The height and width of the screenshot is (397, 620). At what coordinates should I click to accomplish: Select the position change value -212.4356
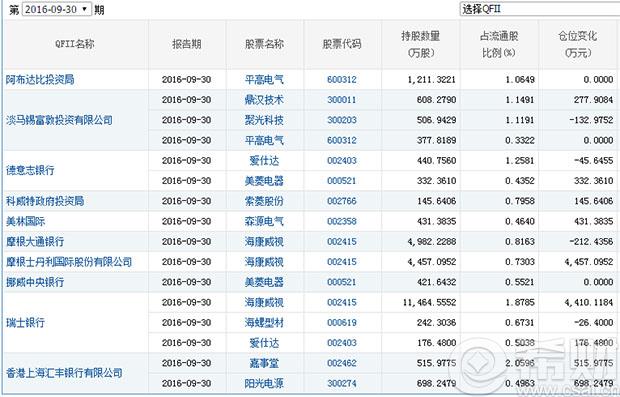[592, 241]
